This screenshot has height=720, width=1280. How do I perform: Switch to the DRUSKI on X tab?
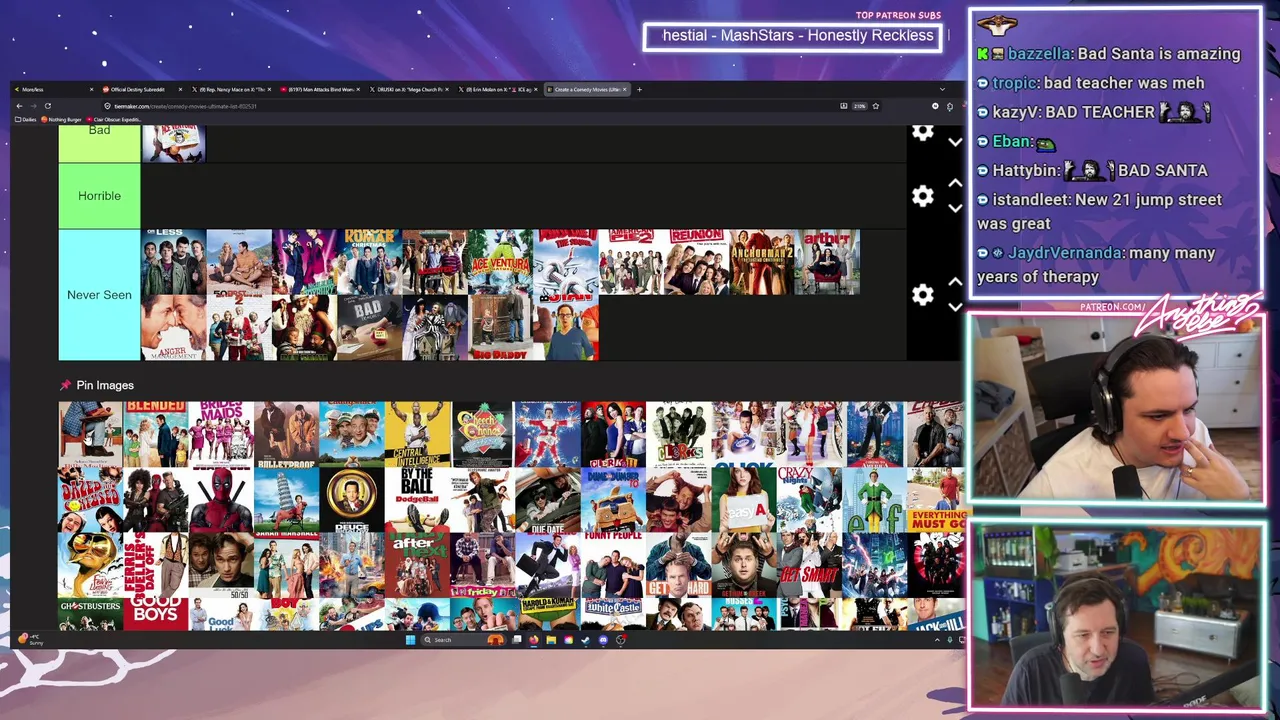[409, 89]
